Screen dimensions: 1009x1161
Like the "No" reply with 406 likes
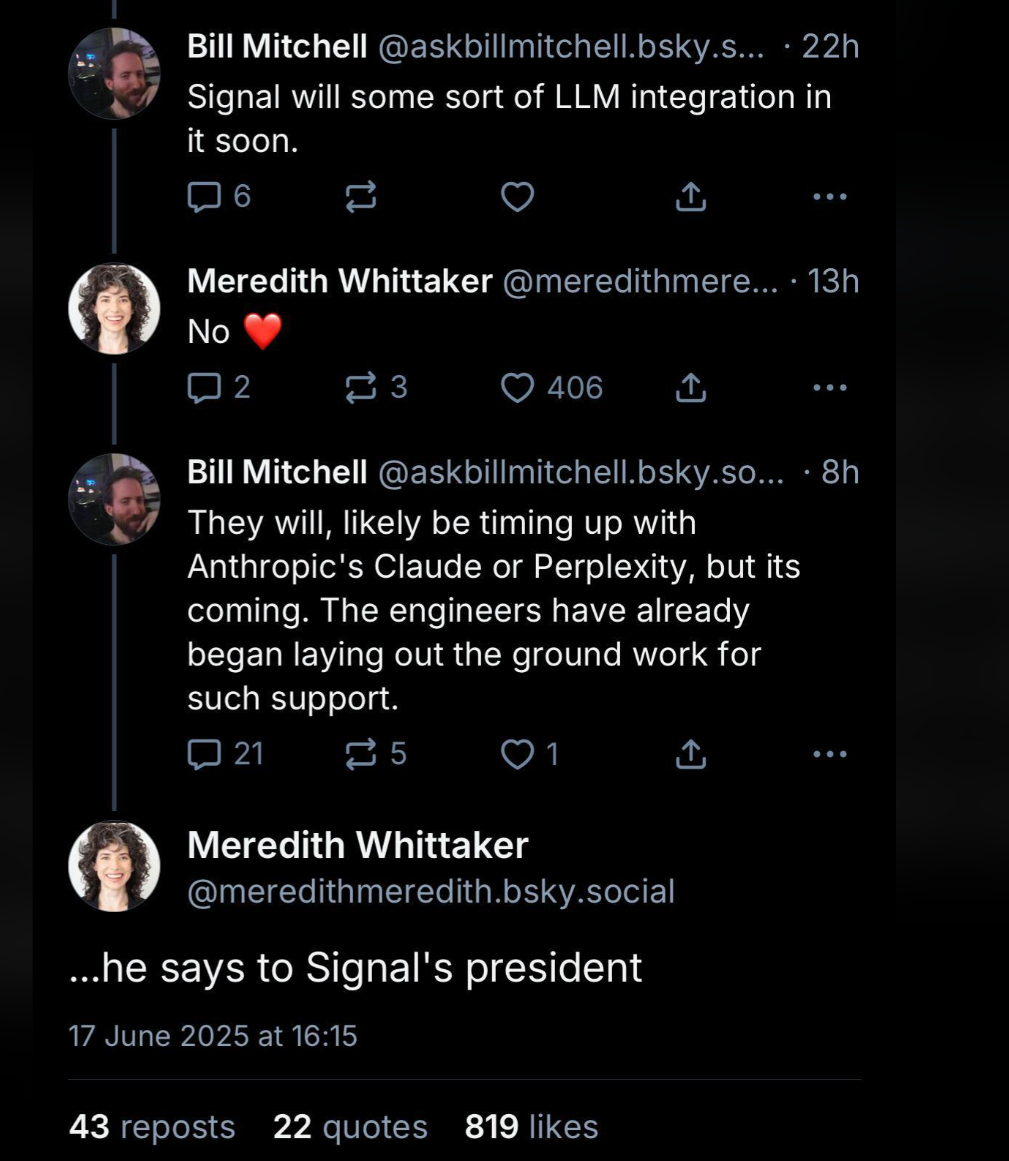coord(517,387)
